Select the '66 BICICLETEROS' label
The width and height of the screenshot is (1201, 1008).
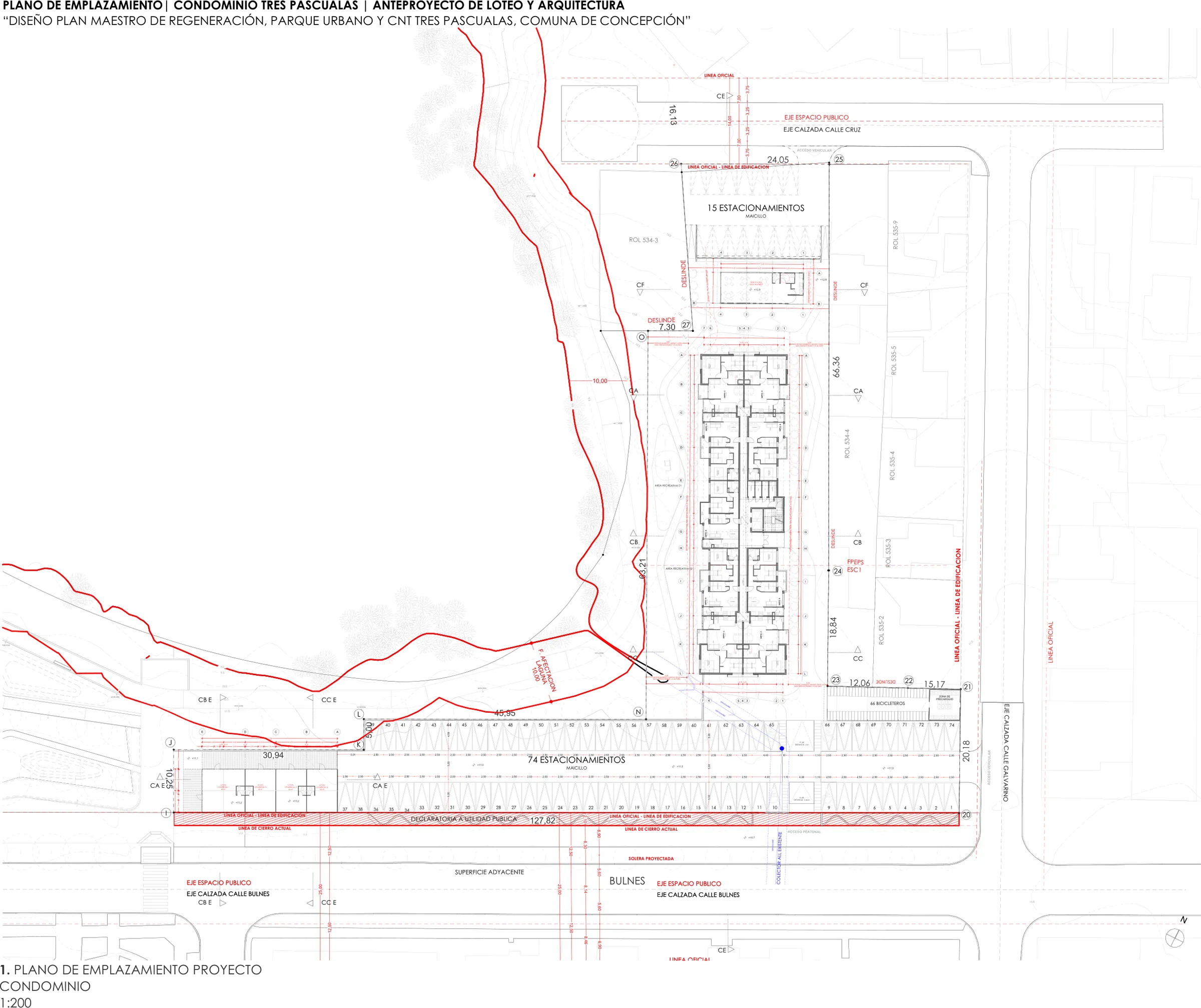[x=887, y=704]
